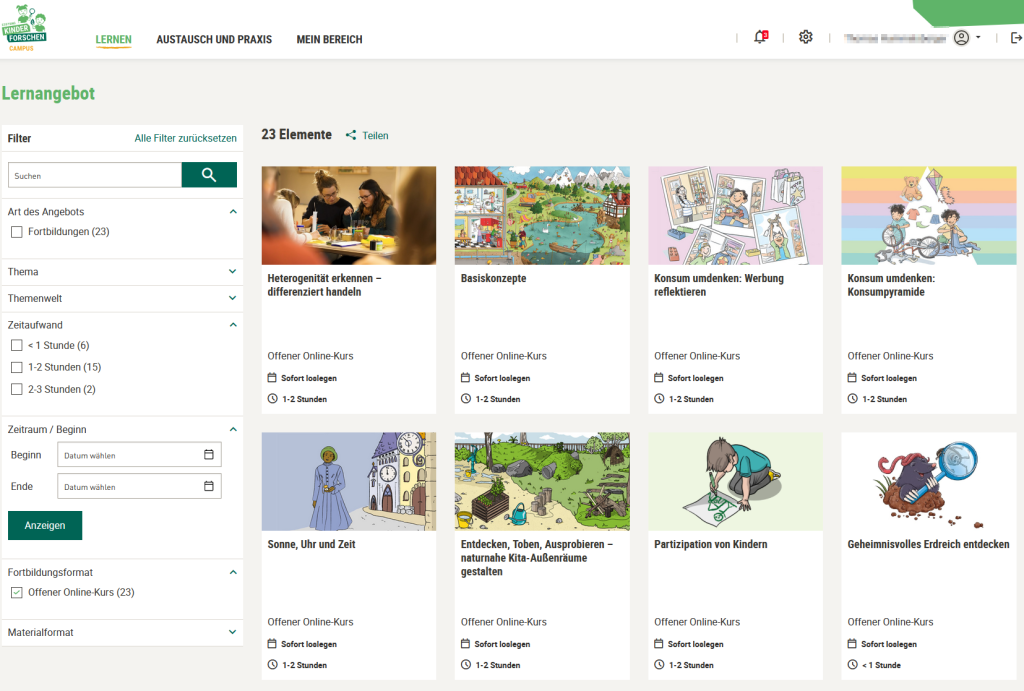Open settings via the gear icon
The image size is (1024, 691).
806,38
